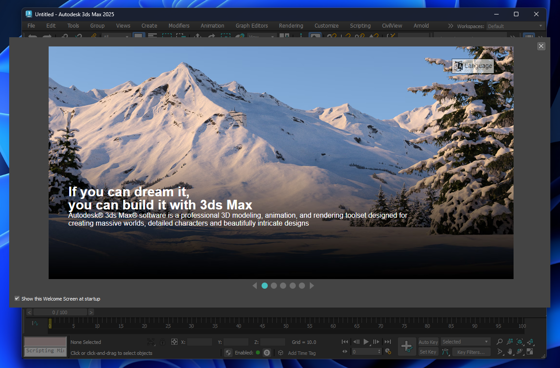Open the Language selector on welcome slide
This screenshot has width=560, height=368.
tap(473, 66)
